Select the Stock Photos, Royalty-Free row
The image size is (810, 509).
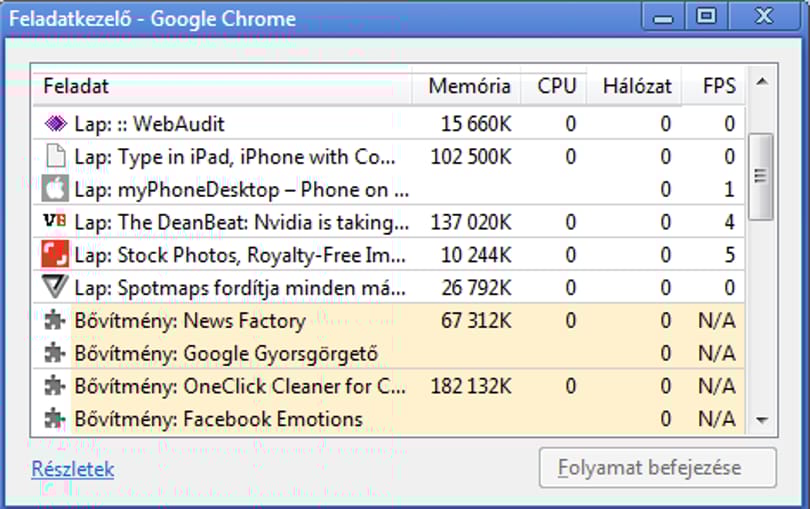pyautogui.click(x=389, y=254)
